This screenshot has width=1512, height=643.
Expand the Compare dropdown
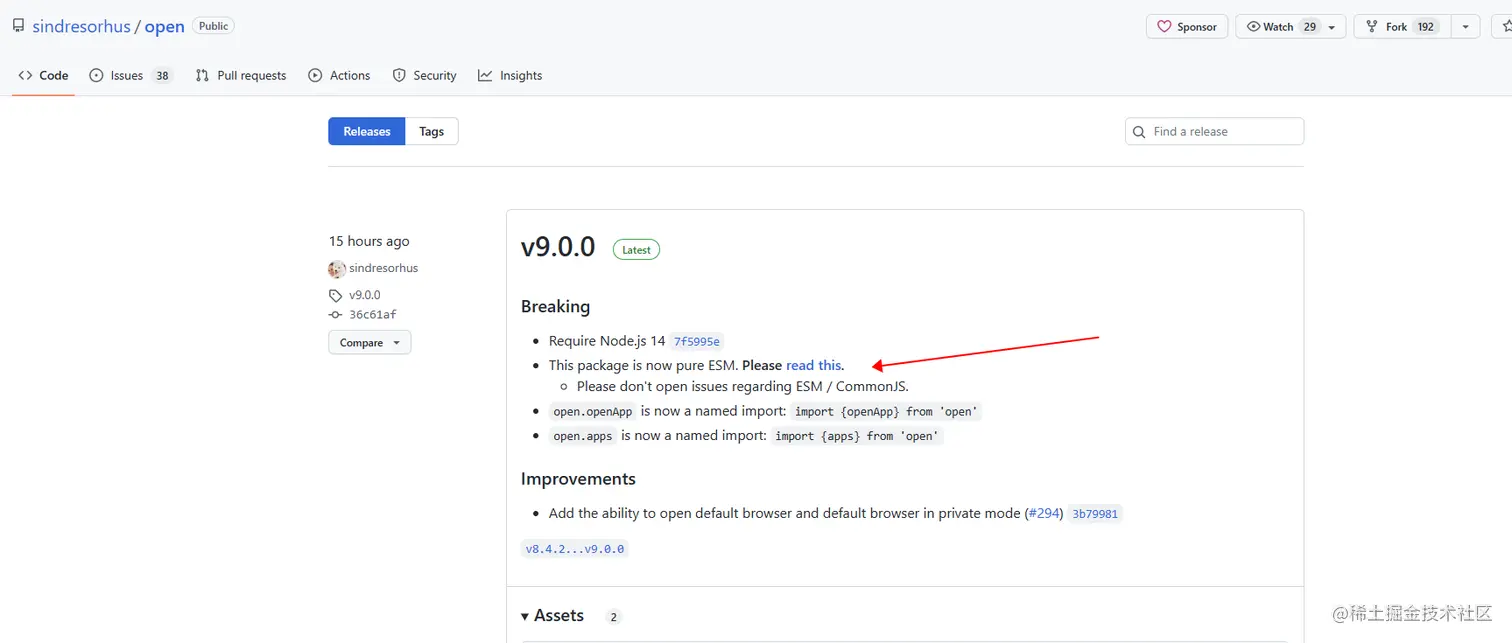click(x=369, y=342)
